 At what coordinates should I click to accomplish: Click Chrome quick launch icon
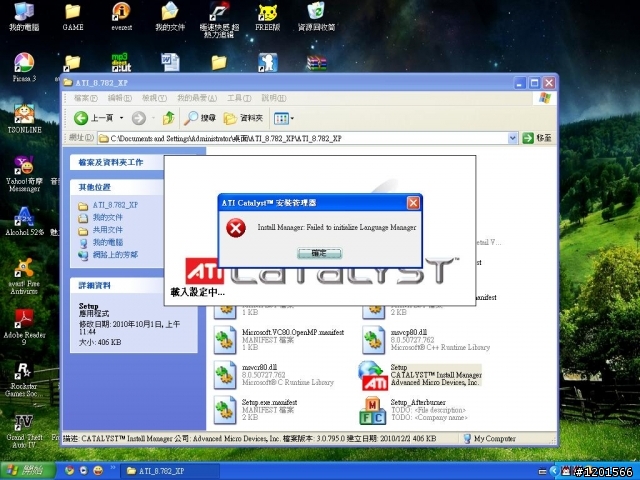(69, 471)
